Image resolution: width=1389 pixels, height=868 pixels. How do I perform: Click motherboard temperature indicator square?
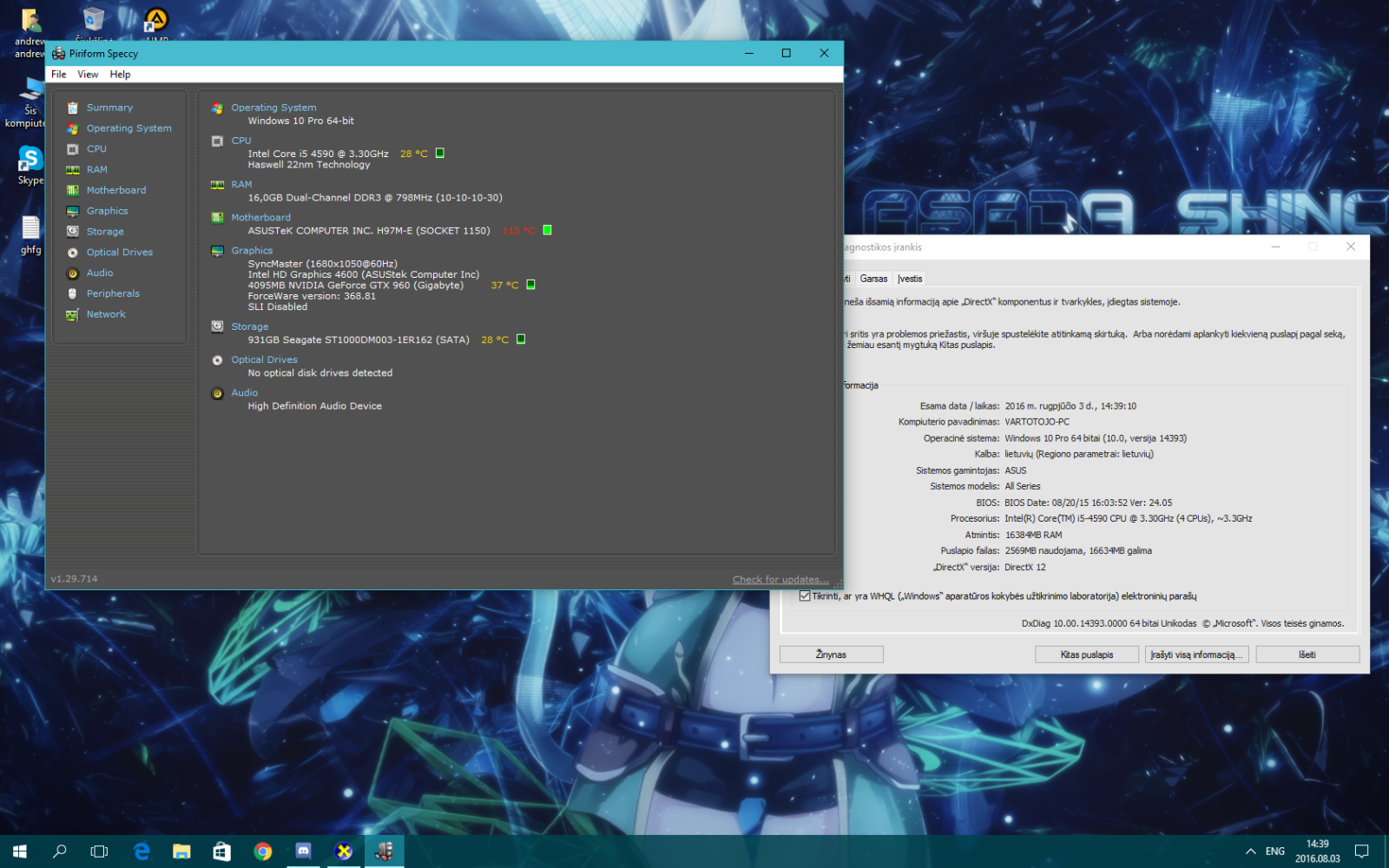[548, 230]
